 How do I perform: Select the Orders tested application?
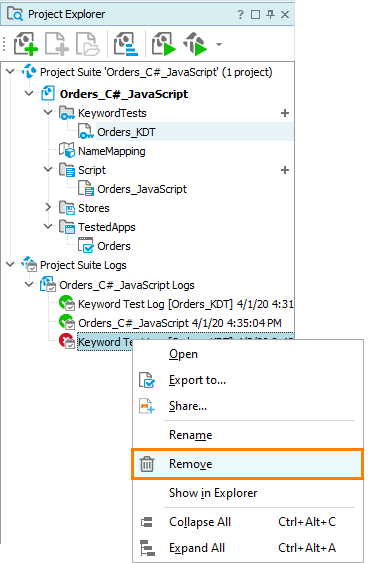(114, 246)
